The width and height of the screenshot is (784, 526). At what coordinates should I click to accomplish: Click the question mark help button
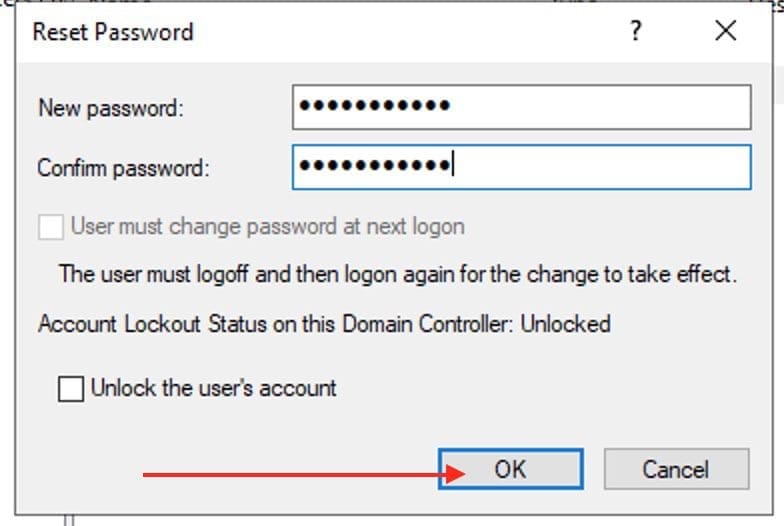tap(635, 31)
